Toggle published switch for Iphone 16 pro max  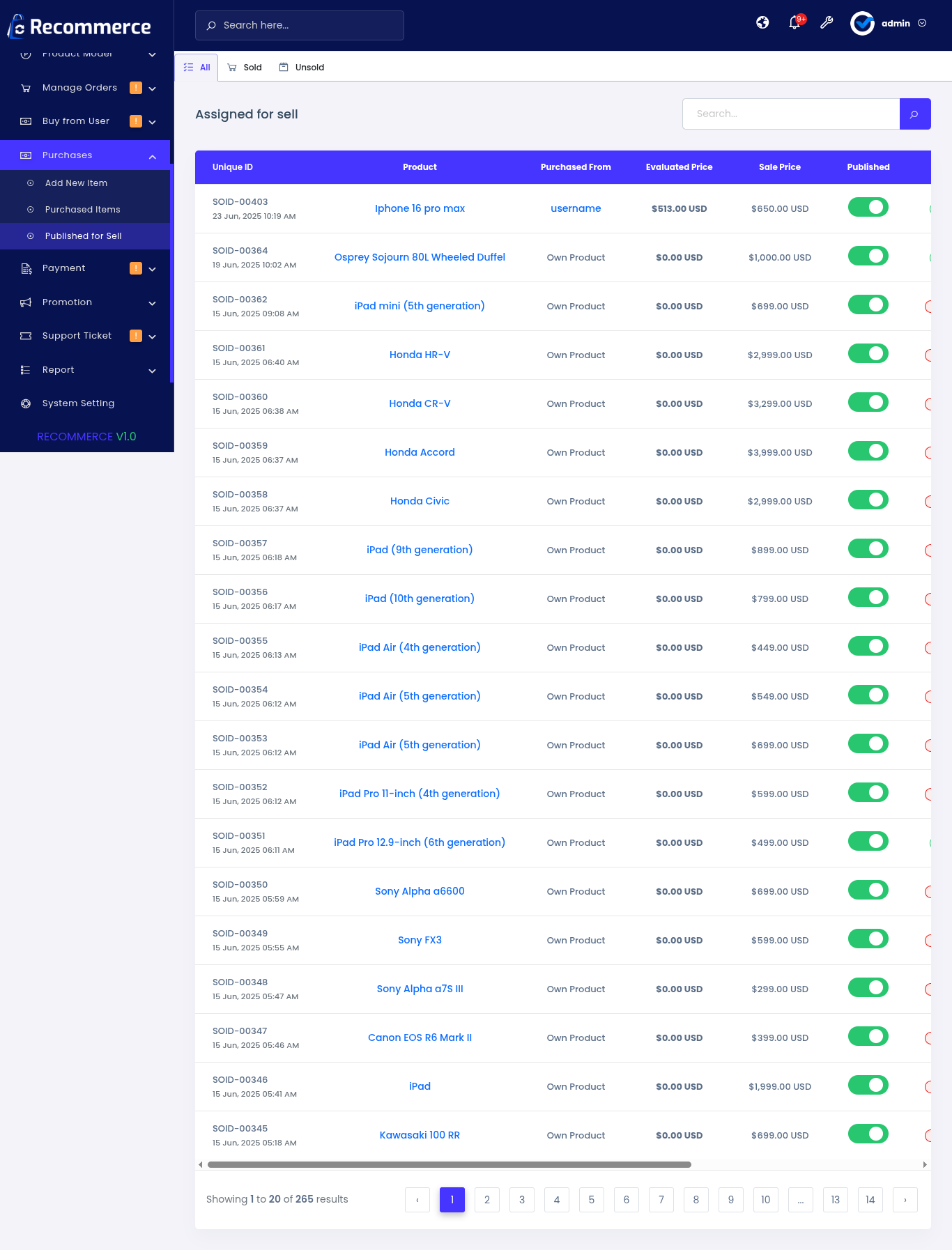tap(868, 208)
